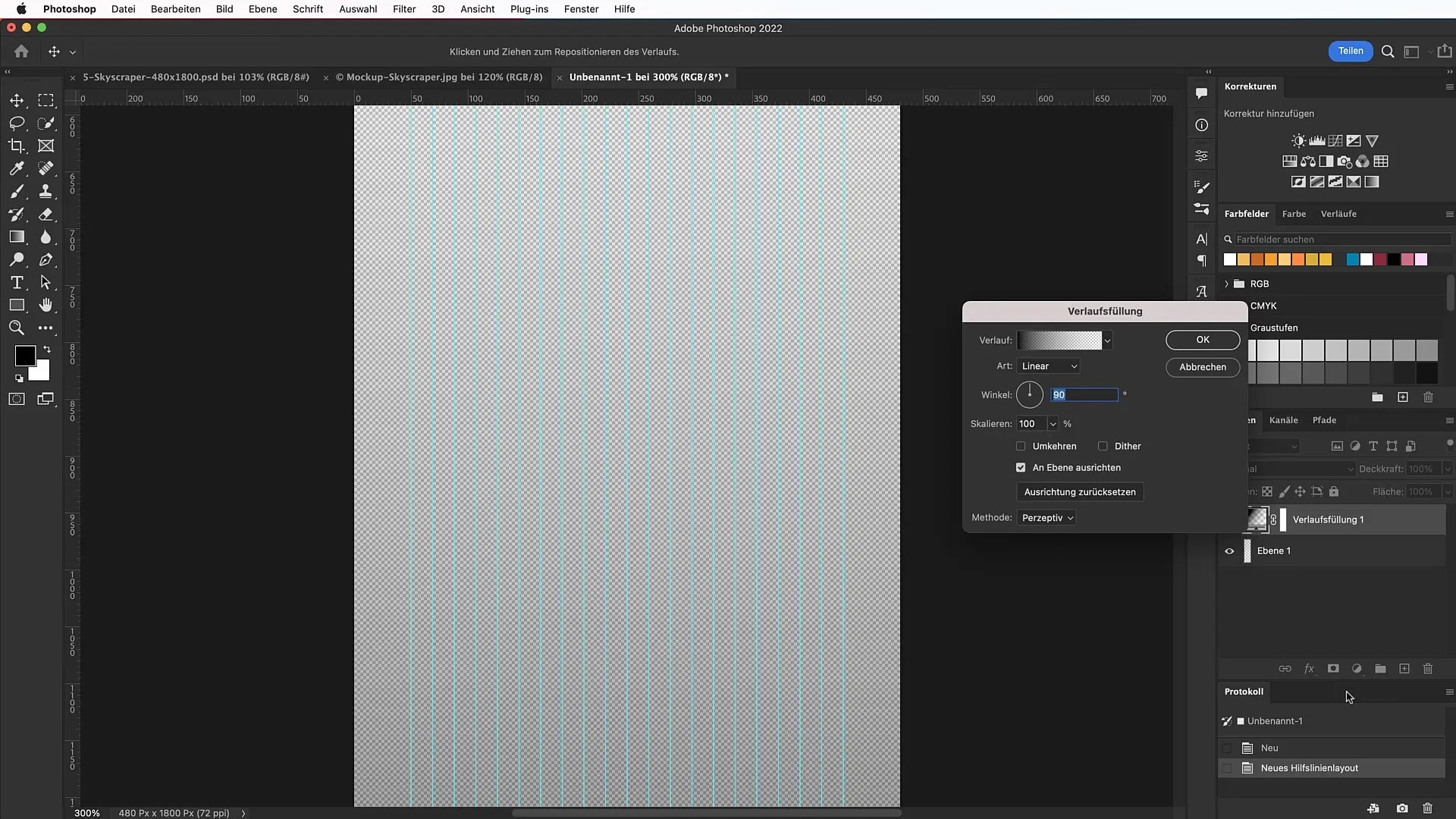Open the Filter menu in menu bar

(404, 9)
